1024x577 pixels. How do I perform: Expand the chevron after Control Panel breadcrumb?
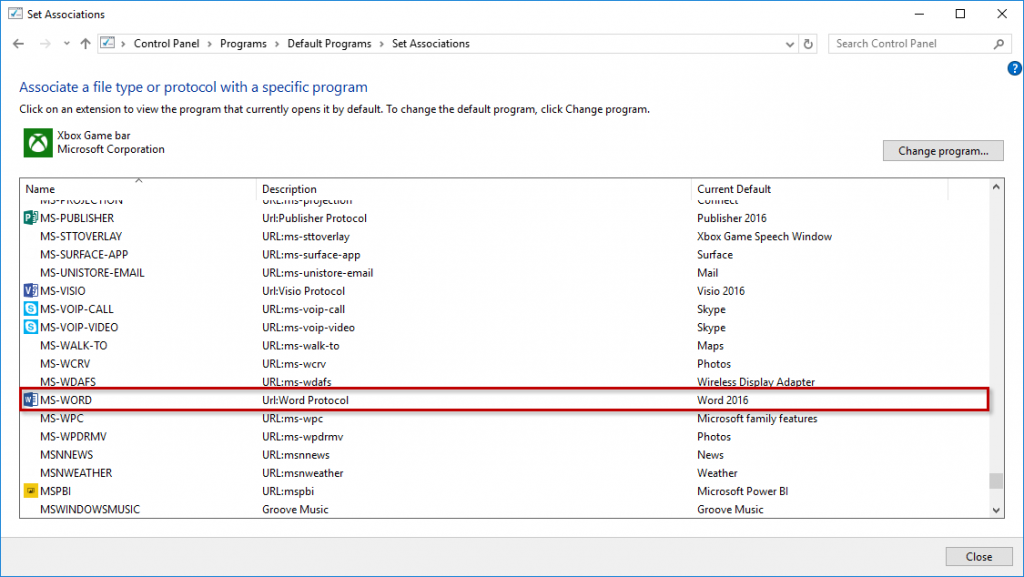pos(210,44)
